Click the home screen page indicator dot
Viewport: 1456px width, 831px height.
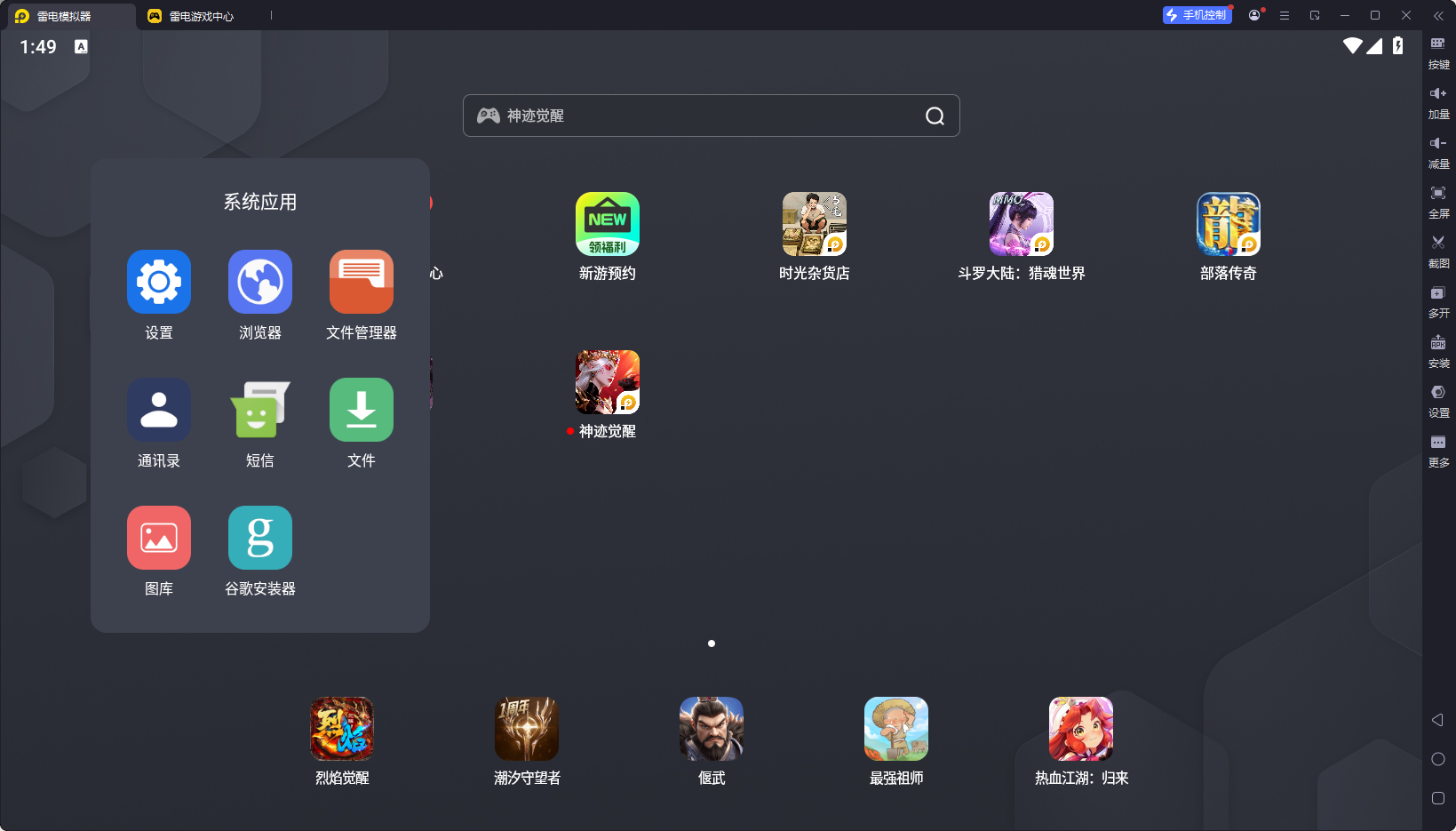[x=712, y=643]
